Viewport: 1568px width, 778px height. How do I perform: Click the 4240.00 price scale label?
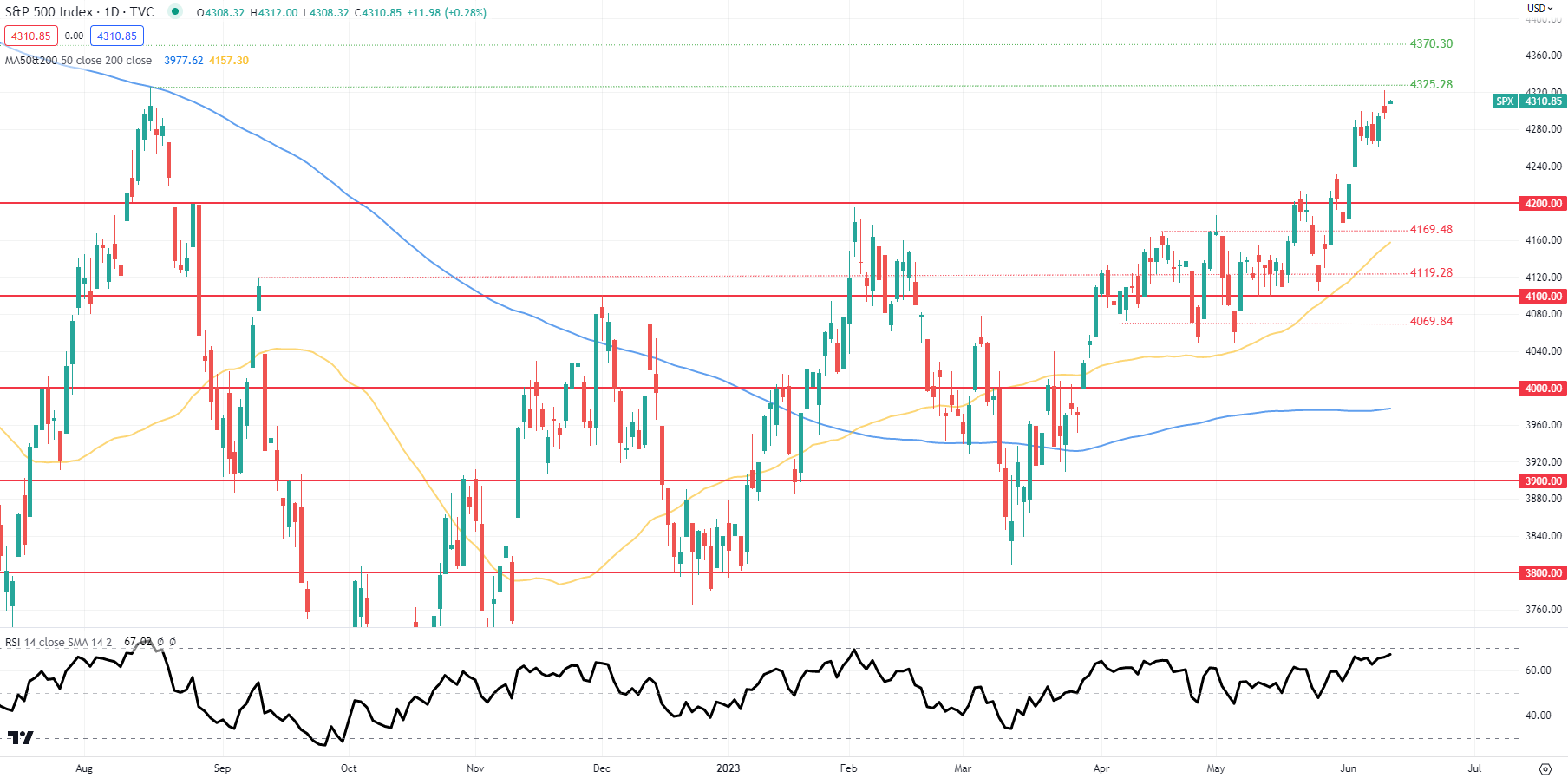1544,167
